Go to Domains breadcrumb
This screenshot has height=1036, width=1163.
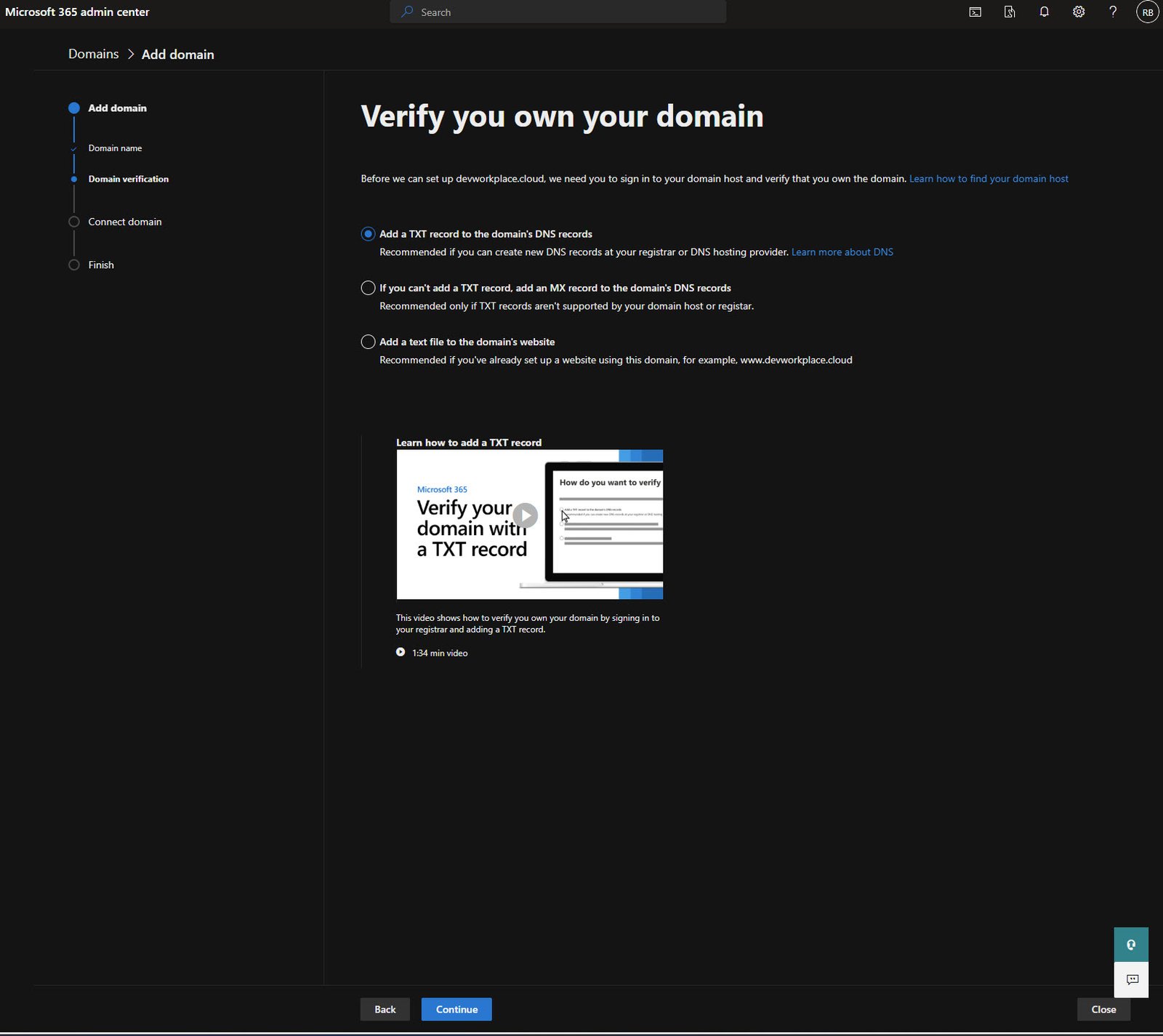click(x=93, y=55)
